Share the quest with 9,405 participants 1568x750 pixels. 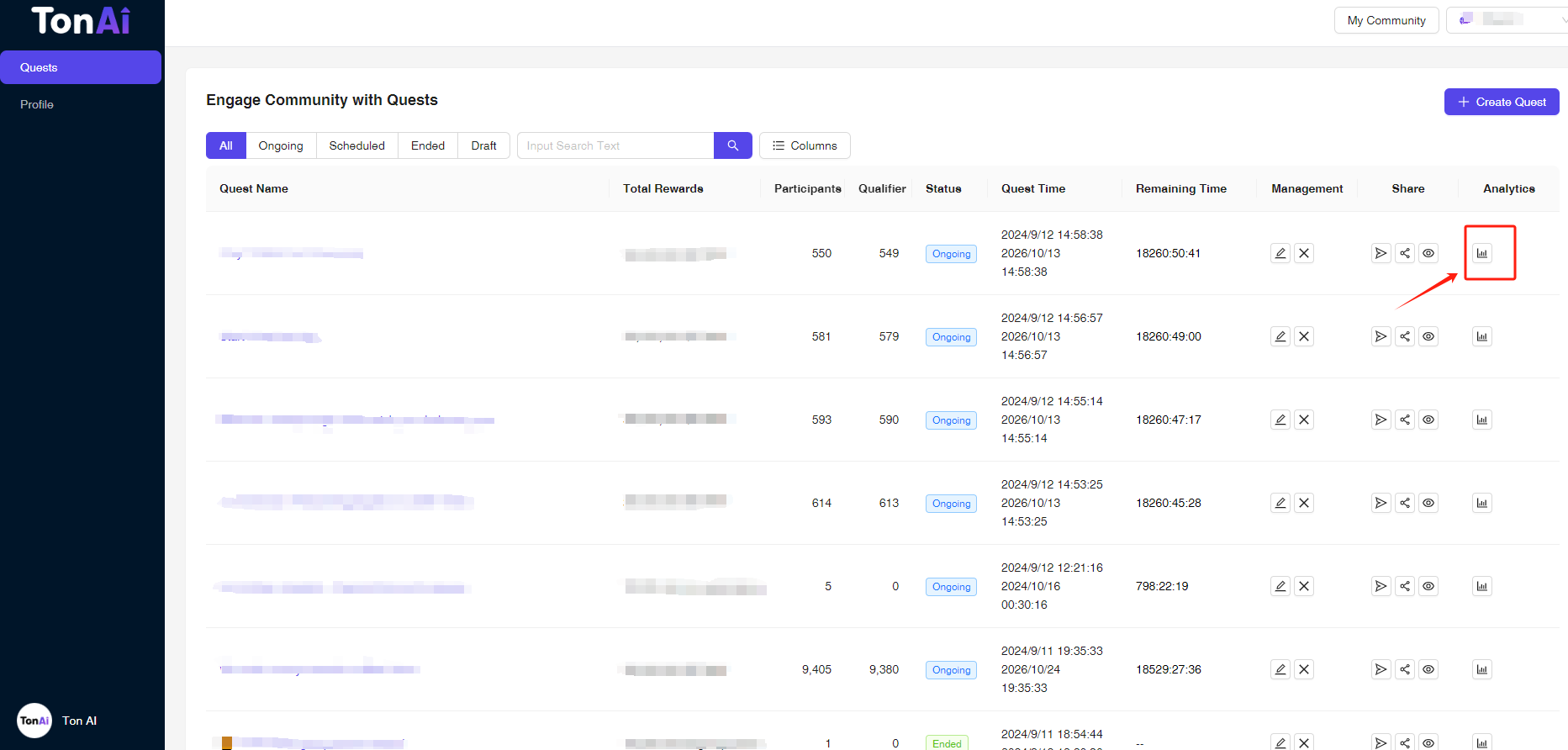1404,669
